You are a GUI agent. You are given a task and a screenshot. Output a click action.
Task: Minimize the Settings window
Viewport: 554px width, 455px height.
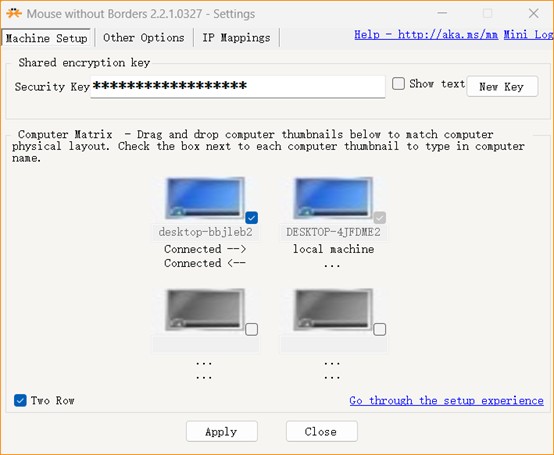tap(442, 13)
